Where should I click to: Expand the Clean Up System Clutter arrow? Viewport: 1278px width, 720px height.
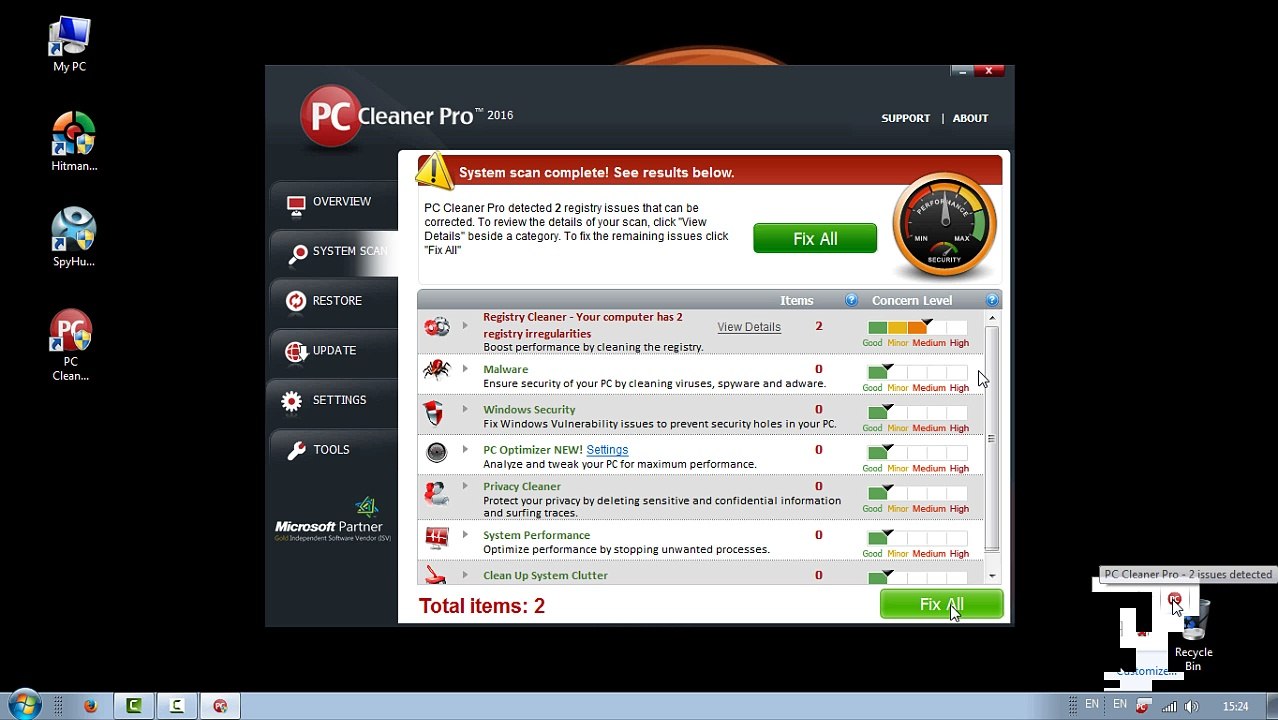click(x=465, y=575)
